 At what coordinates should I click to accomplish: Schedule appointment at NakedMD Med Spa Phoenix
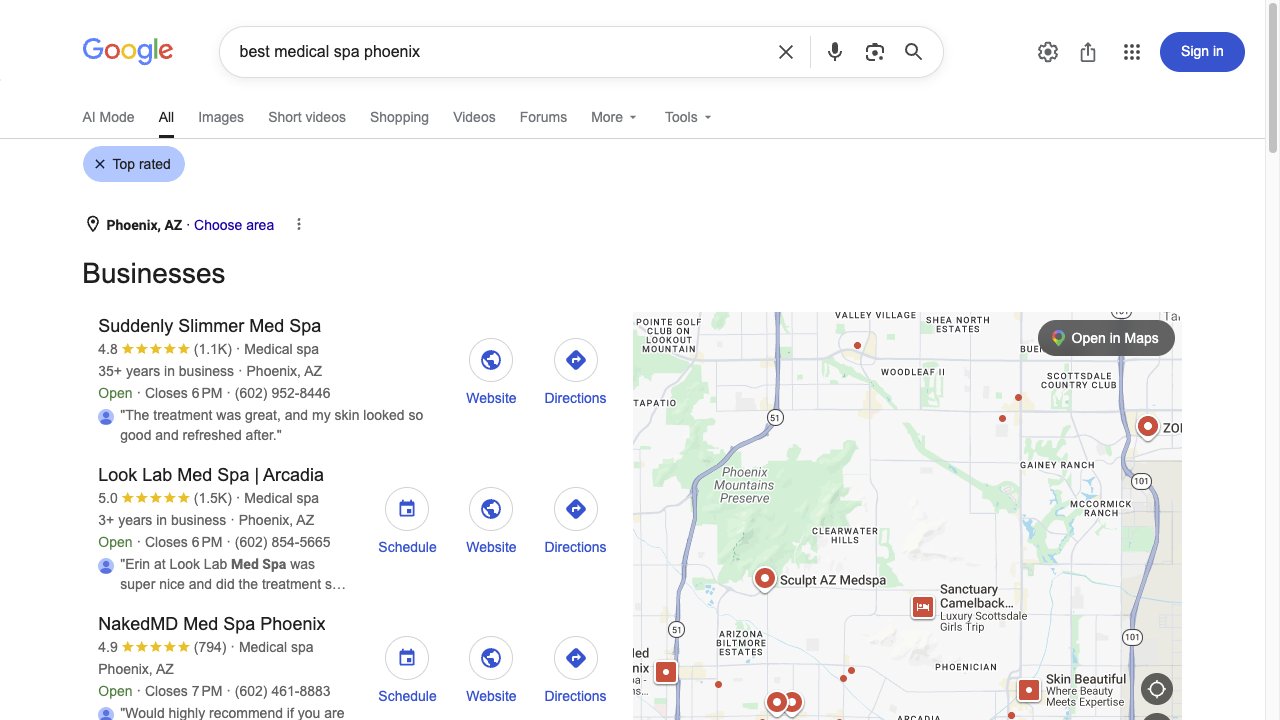[407, 670]
